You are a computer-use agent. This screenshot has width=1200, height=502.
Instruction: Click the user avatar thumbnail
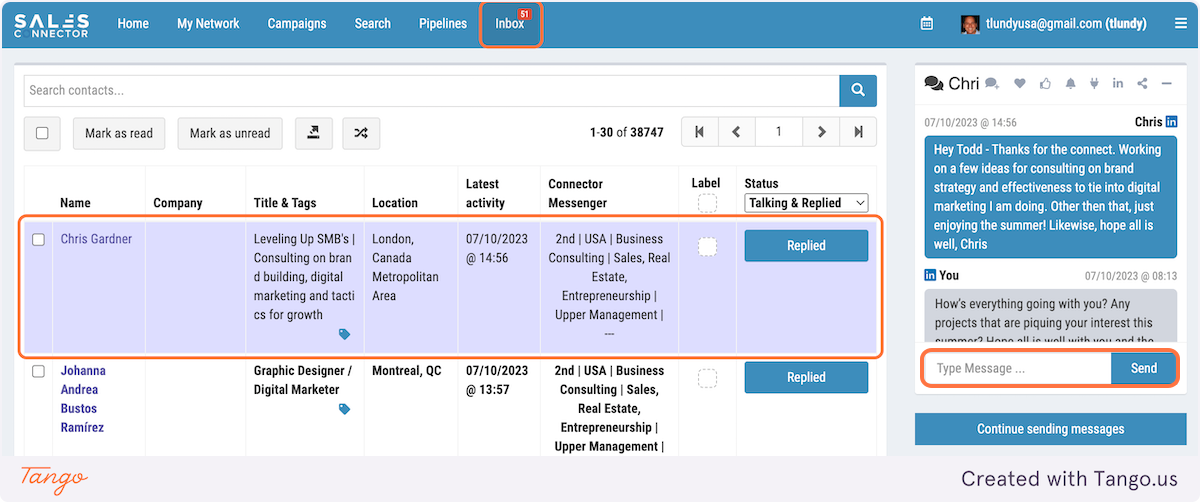pos(970,24)
